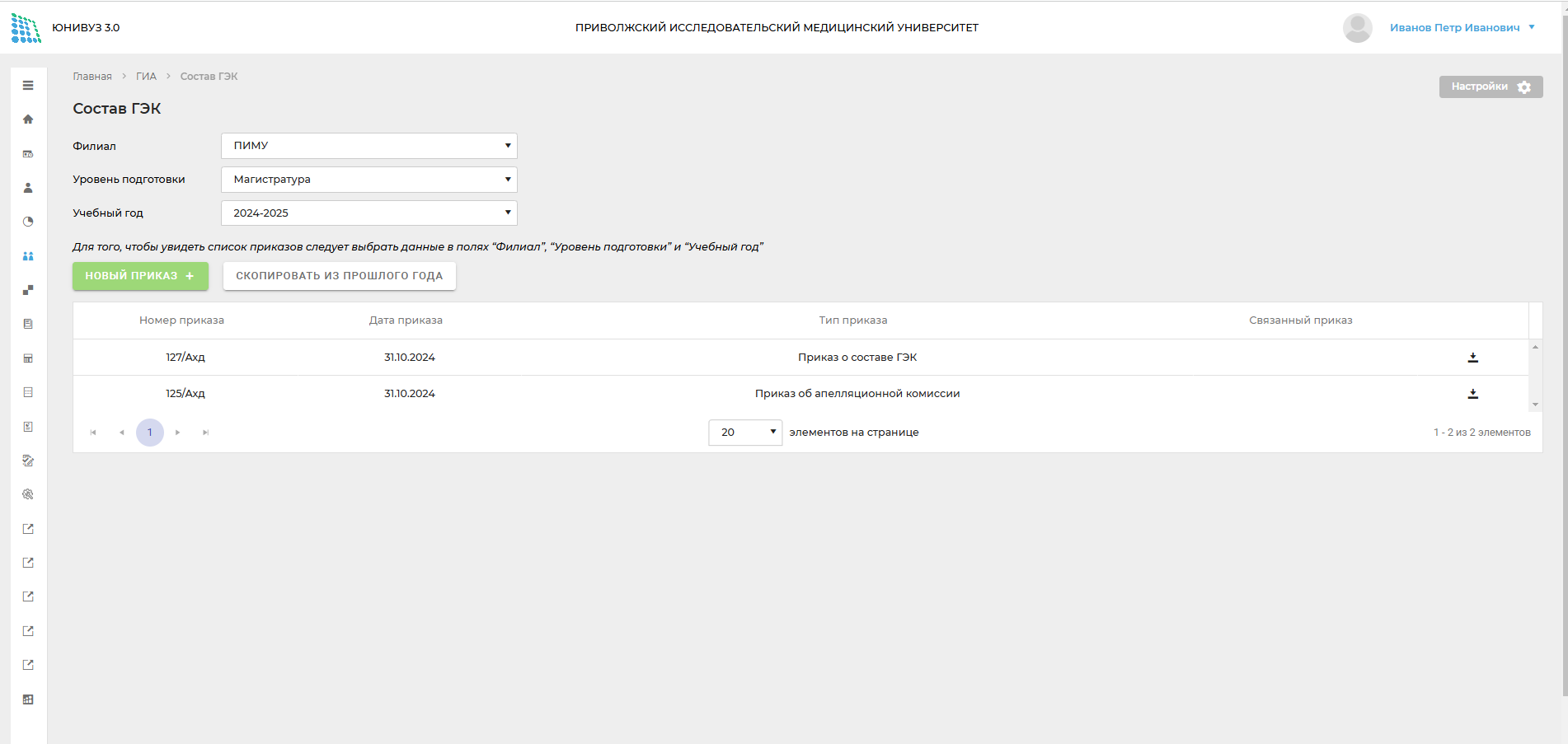Sort by Тип приказа column header

click(x=853, y=321)
